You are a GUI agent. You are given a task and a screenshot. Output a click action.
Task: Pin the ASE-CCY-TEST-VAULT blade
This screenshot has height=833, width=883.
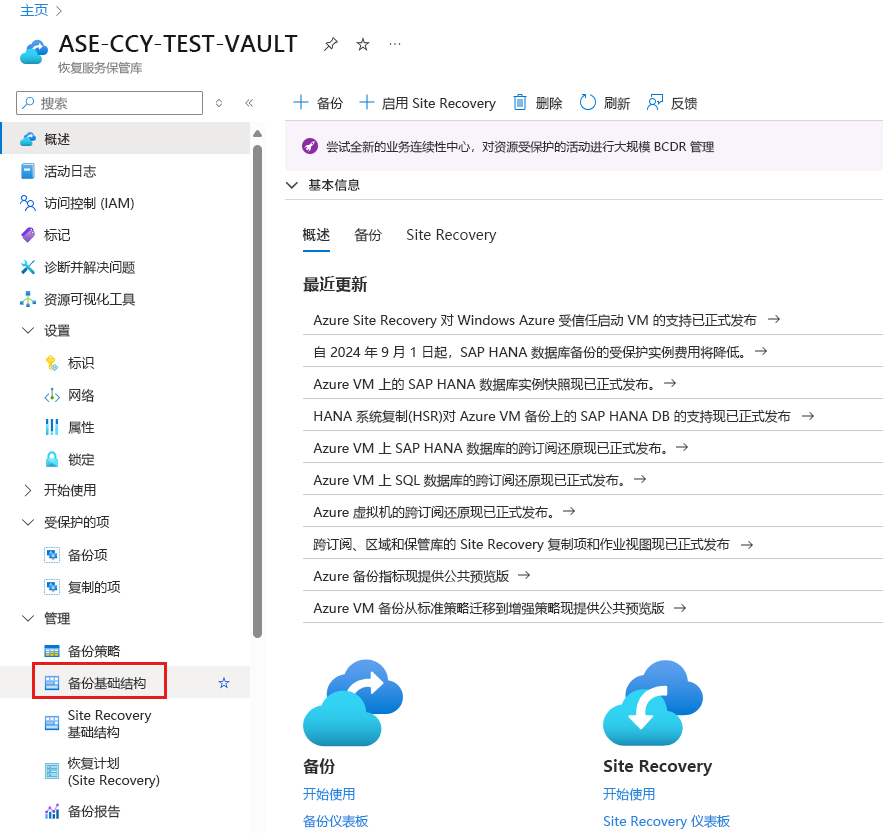pos(331,44)
